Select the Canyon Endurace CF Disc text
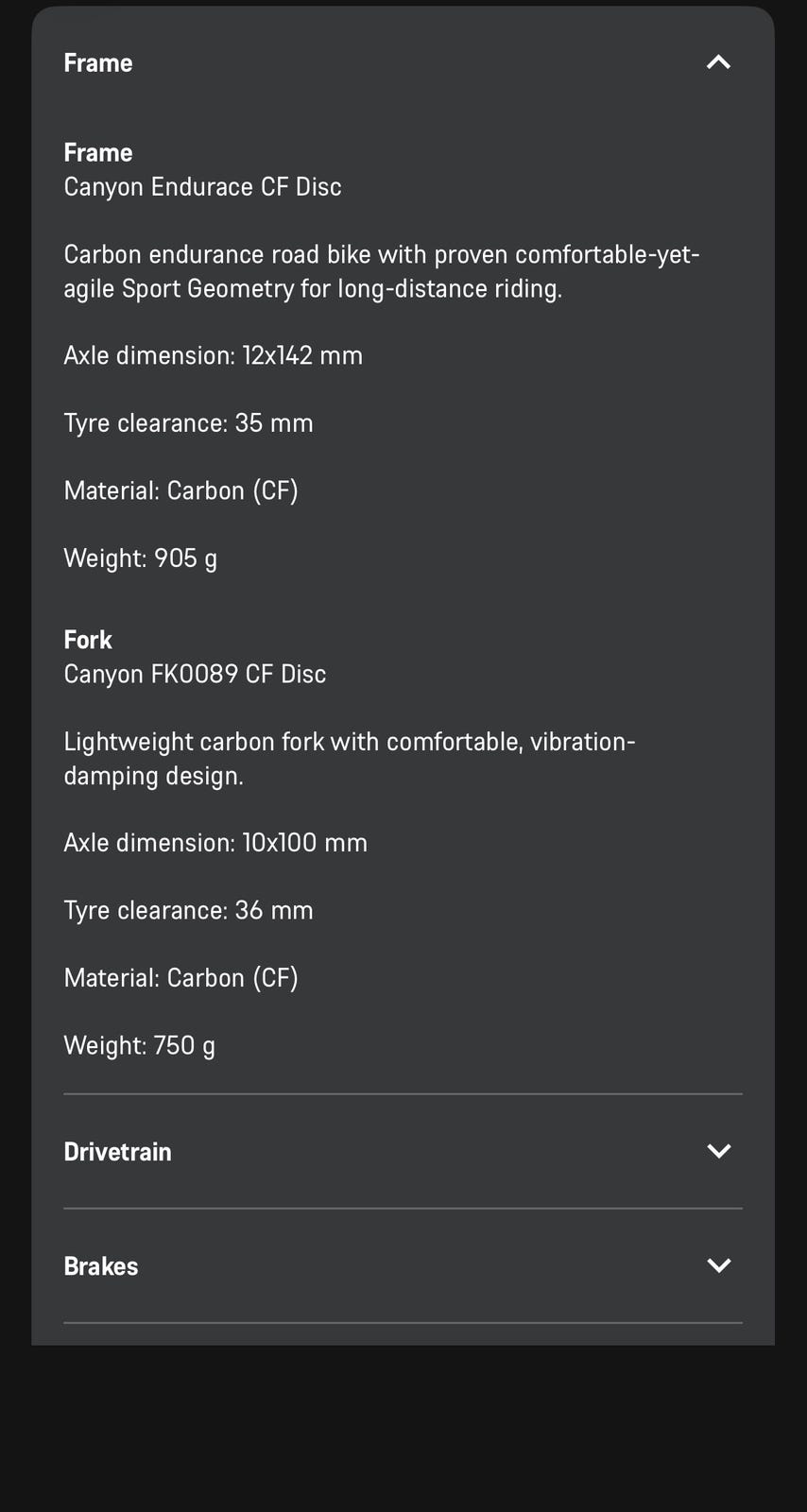 [202, 187]
